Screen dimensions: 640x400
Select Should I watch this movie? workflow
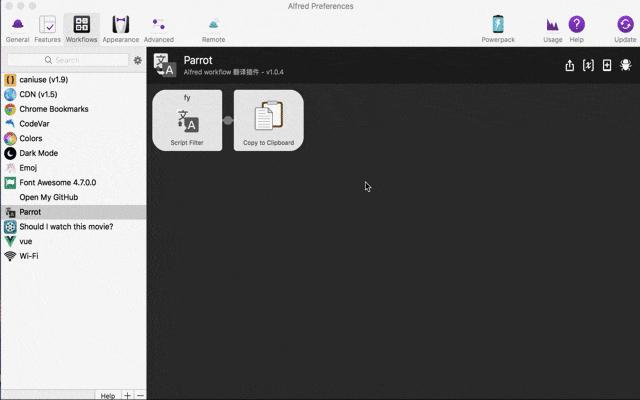pos(73,227)
